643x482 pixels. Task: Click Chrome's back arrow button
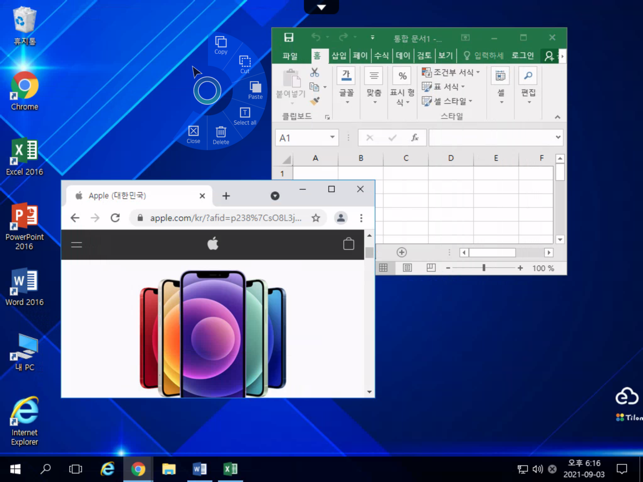click(75, 218)
